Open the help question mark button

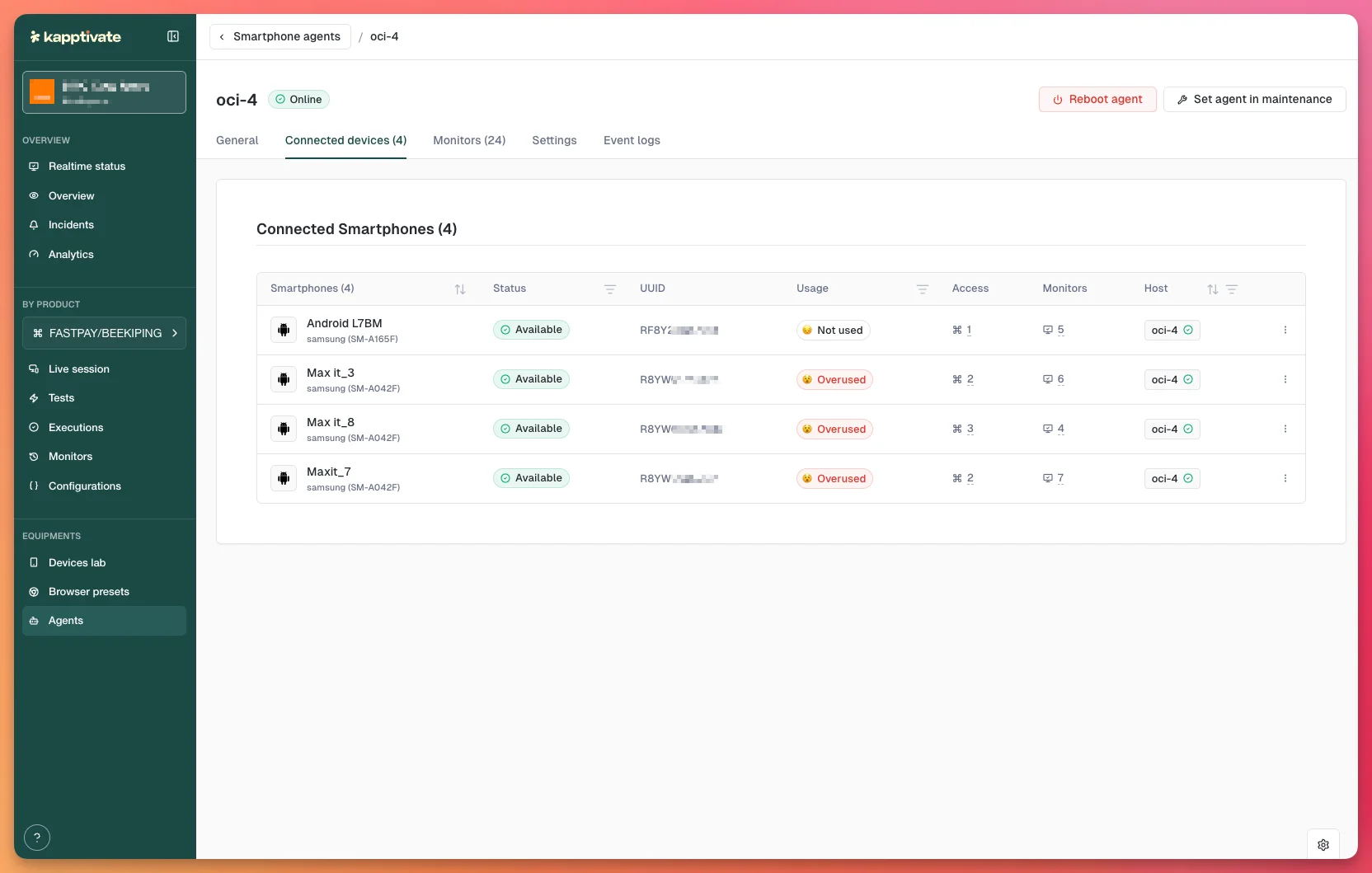[37, 838]
